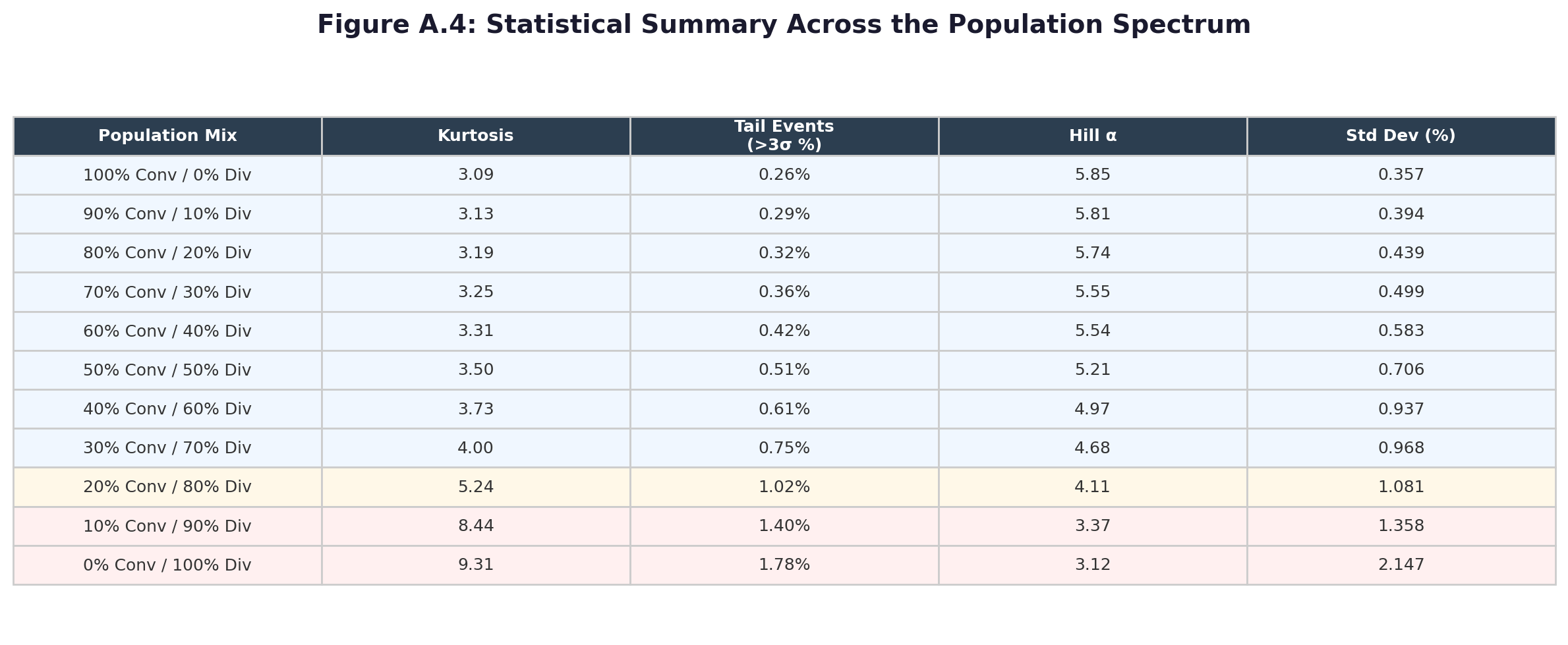Select the 100% Conv / 0% Div row label

pyautogui.click(x=167, y=175)
